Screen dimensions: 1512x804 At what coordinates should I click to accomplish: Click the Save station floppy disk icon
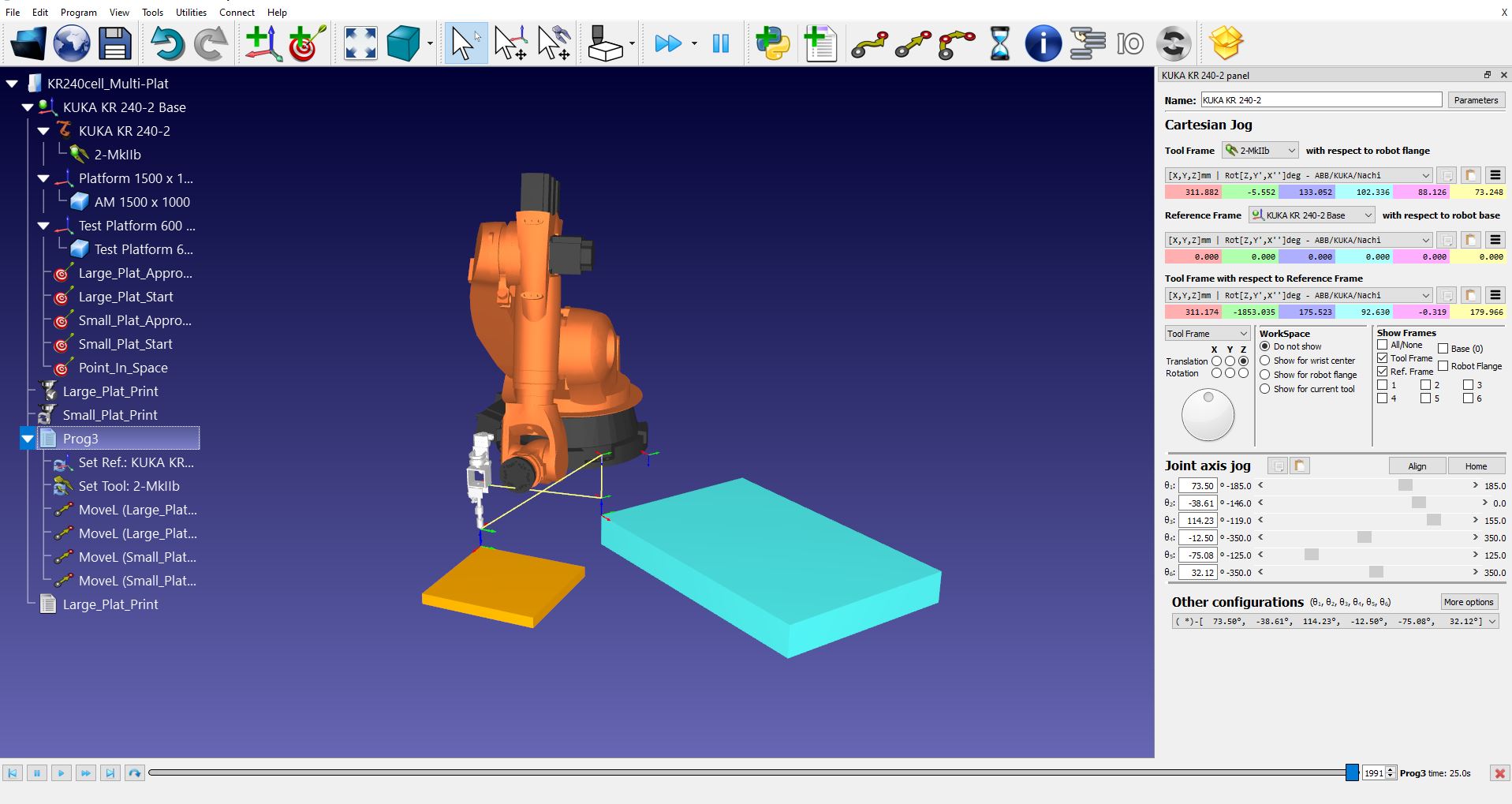pyautogui.click(x=114, y=43)
